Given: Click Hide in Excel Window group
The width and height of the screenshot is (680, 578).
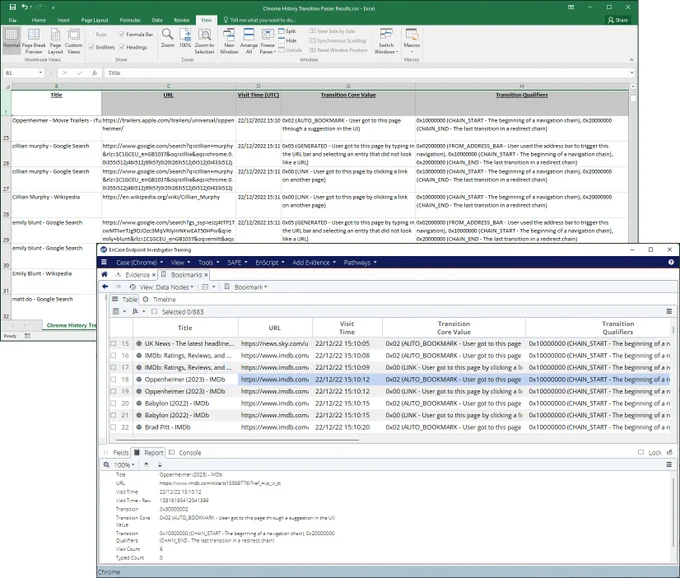Looking at the screenshot, I should (288, 41).
